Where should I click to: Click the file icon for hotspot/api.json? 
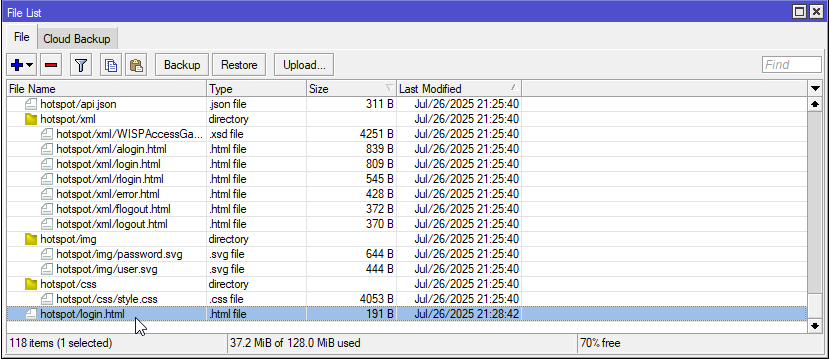31,104
